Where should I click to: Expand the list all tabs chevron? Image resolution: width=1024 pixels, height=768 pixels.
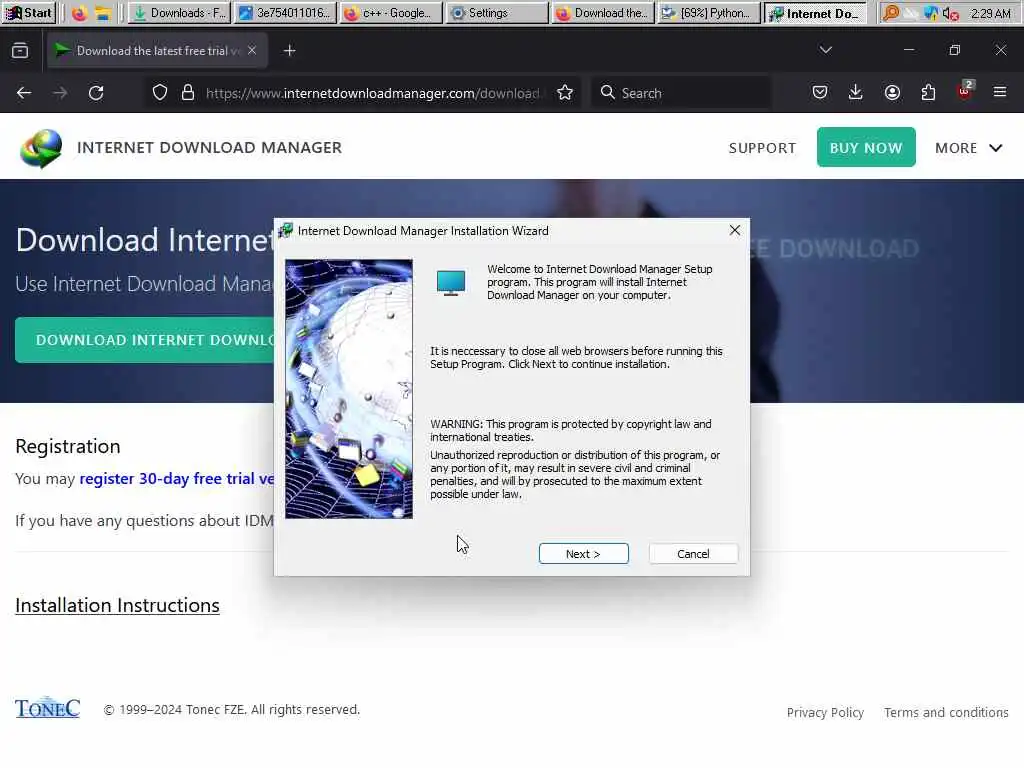pos(825,50)
